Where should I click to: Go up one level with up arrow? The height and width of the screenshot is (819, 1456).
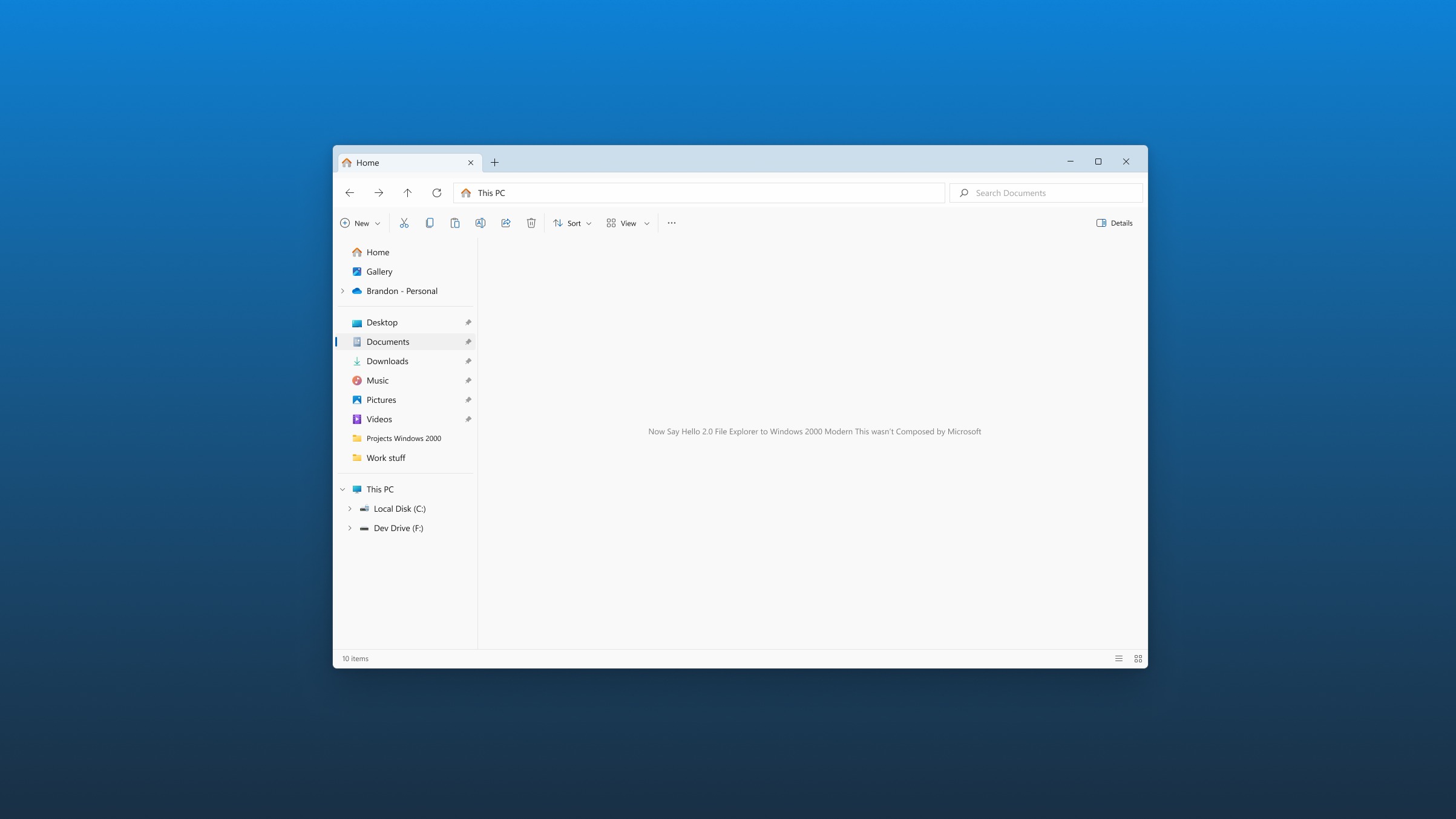pyautogui.click(x=407, y=193)
